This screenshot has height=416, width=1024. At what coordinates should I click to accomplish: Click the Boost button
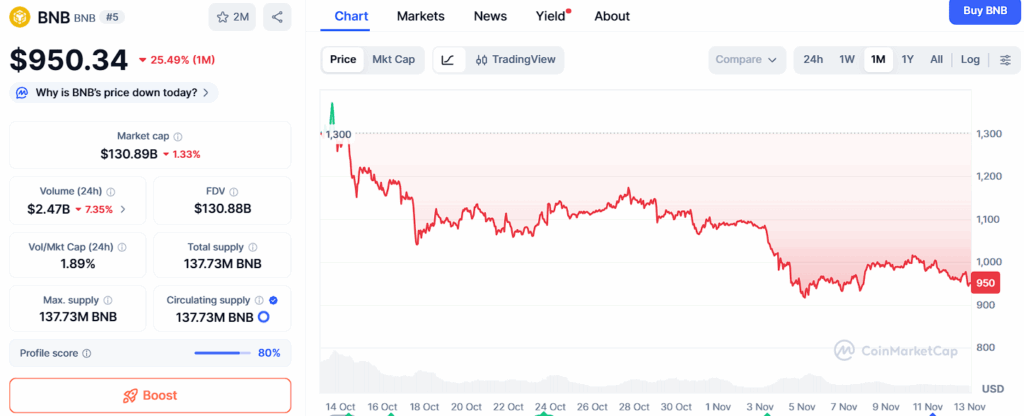click(150, 395)
